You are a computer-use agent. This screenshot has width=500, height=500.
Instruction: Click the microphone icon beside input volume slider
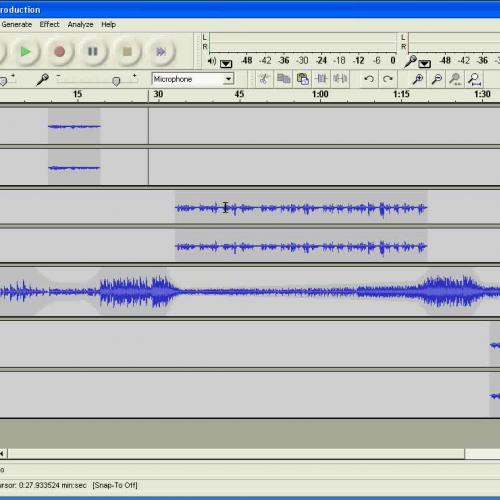42,79
